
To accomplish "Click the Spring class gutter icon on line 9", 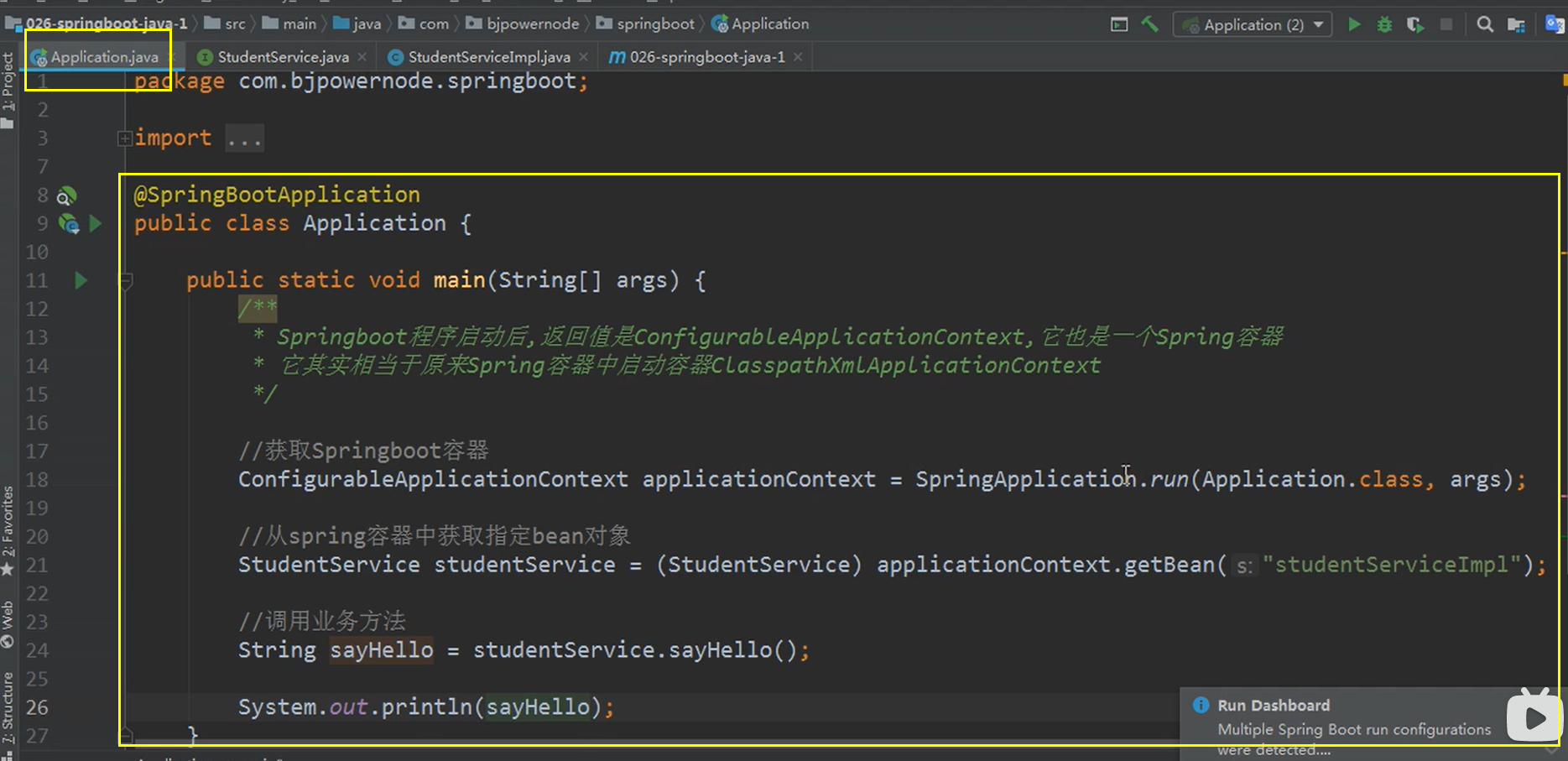I will (x=69, y=224).
